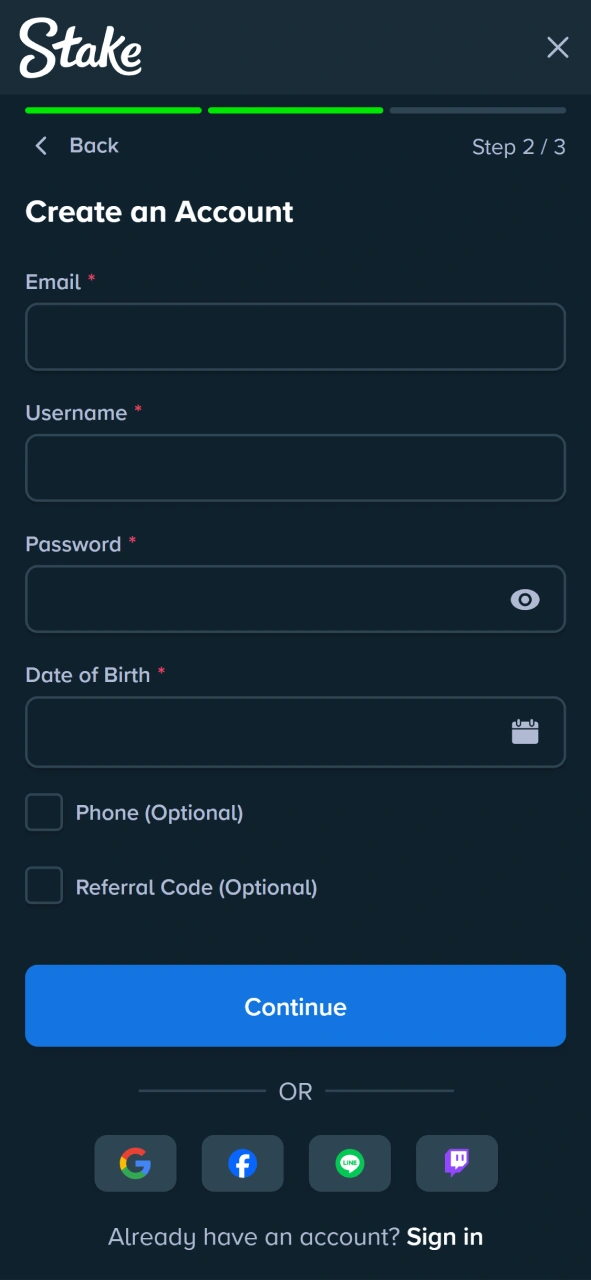This screenshot has width=591, height=1280.
Task: Sign up using the Twitch icon
Action: (456, 1163)
